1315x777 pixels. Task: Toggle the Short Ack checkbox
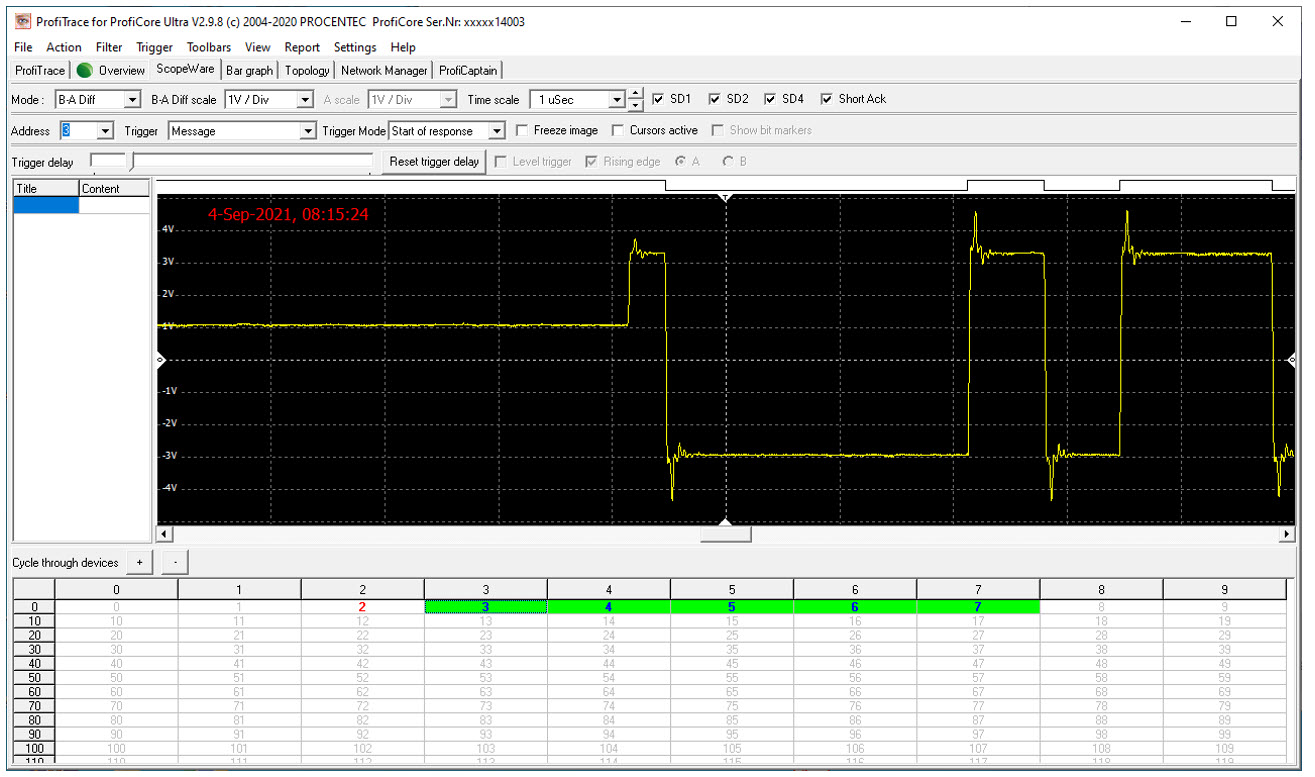827,99
